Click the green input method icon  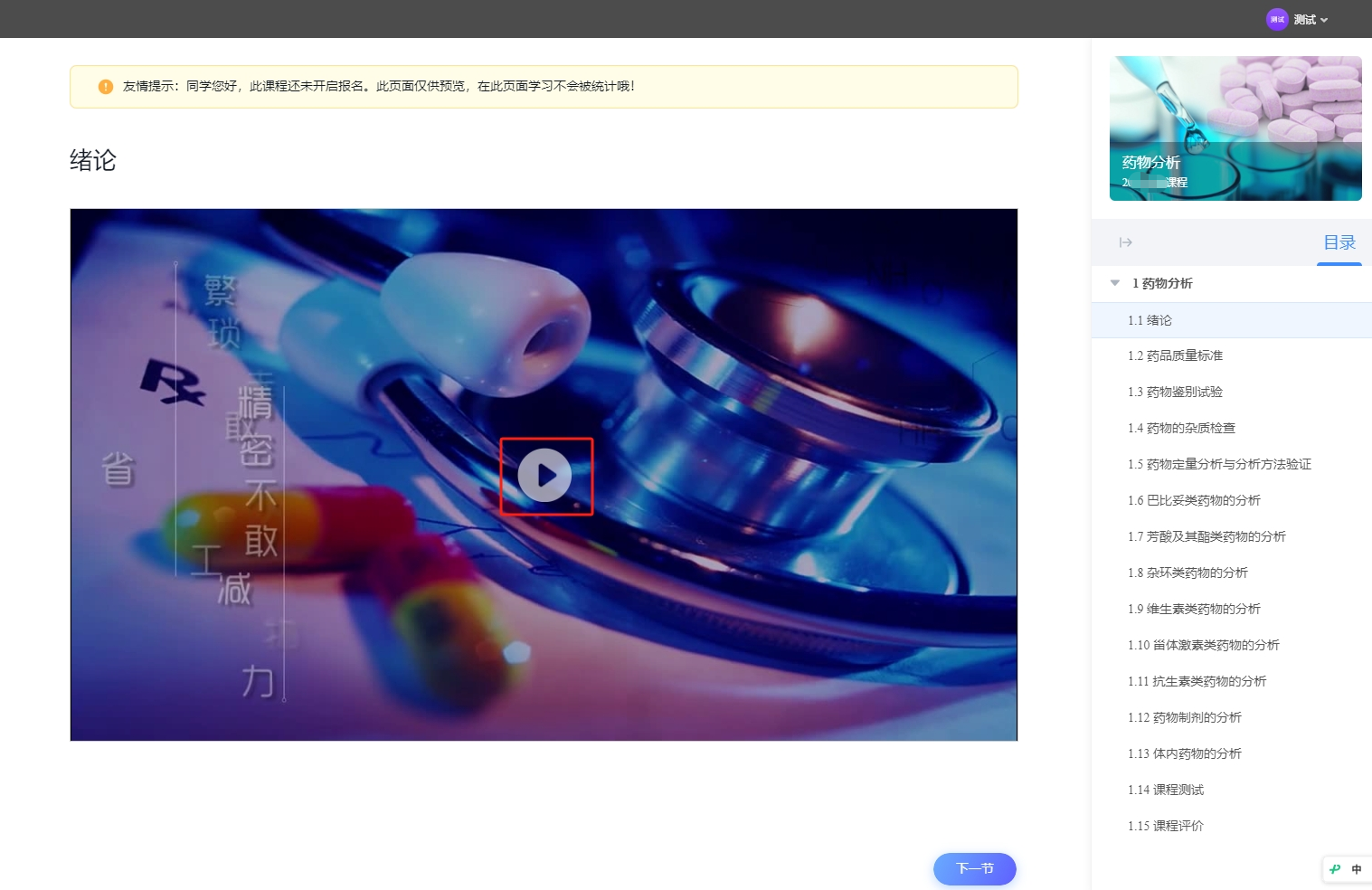(x=1335, y=869)
